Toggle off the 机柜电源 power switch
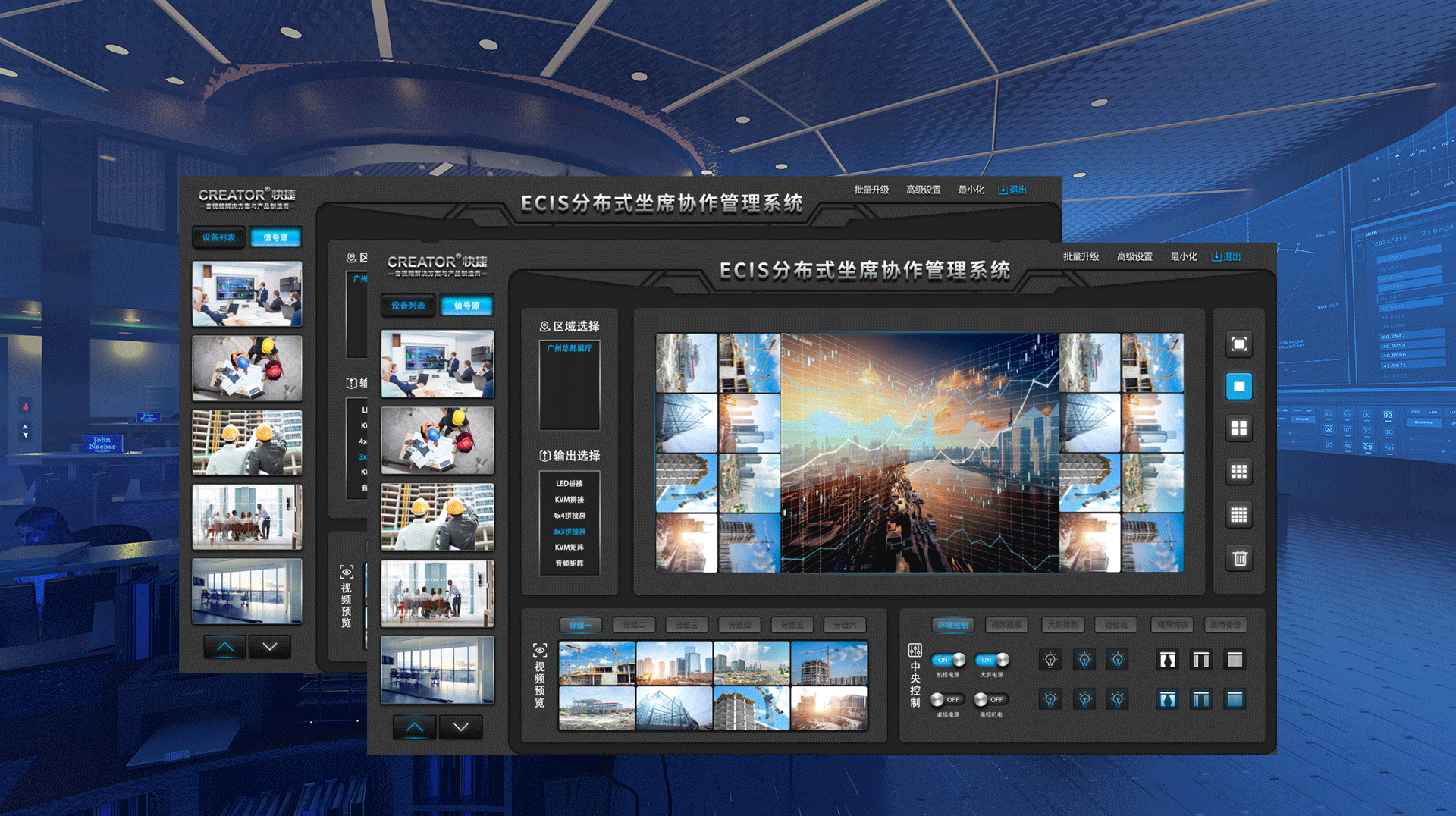Image resolution: width=1456 pixels, height=816 pixels. (x=948, y=660)
